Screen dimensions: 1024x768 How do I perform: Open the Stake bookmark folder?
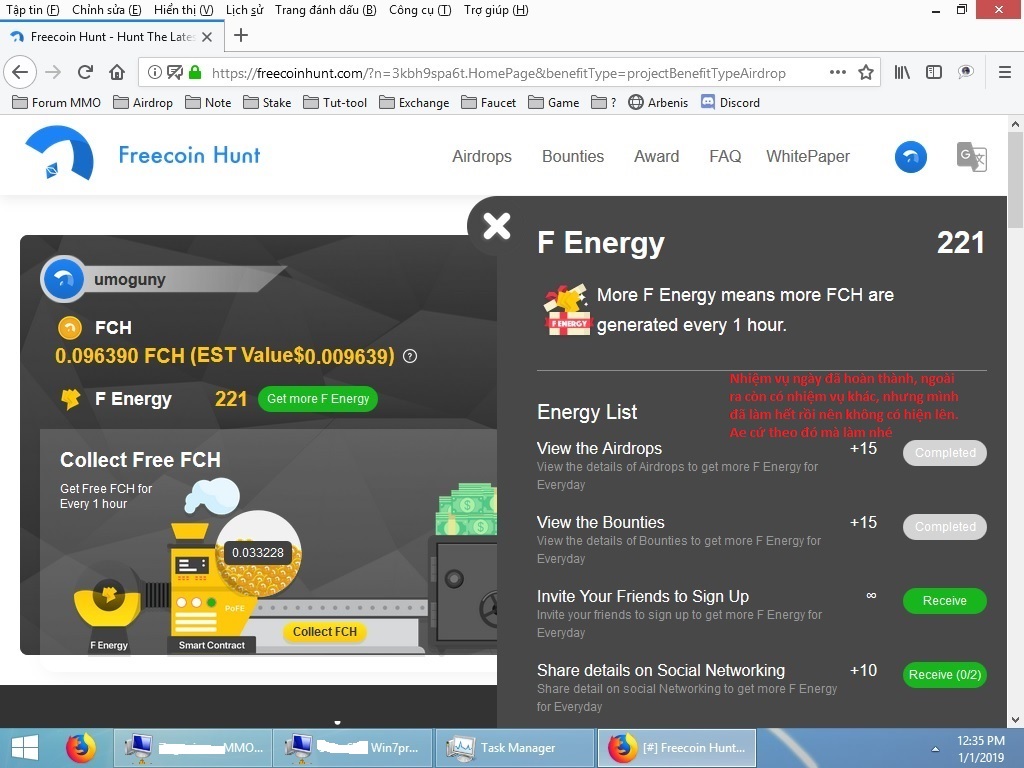[x=268, y=103]
